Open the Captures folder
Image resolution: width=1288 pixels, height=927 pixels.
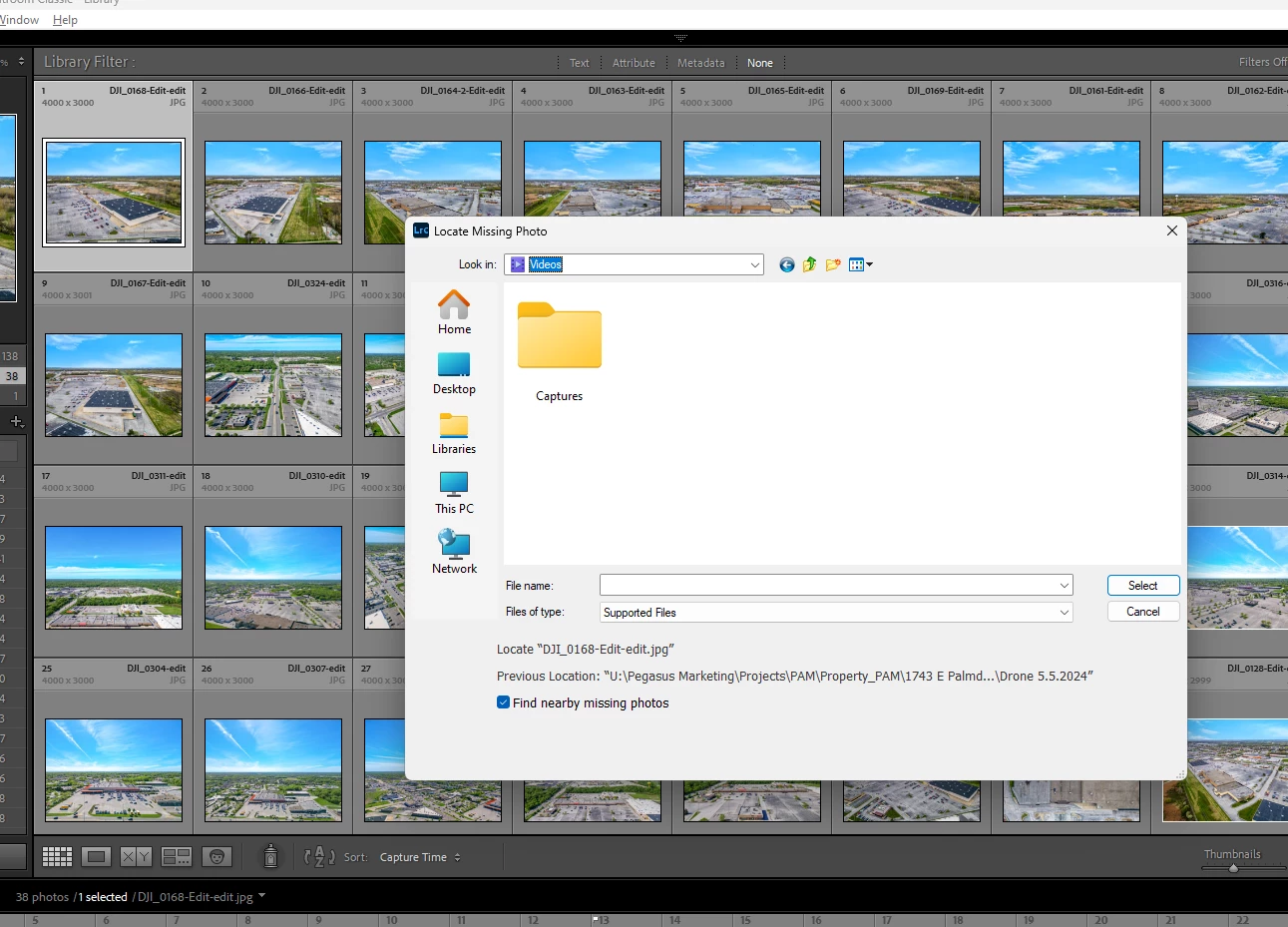[x=559, y=352]
